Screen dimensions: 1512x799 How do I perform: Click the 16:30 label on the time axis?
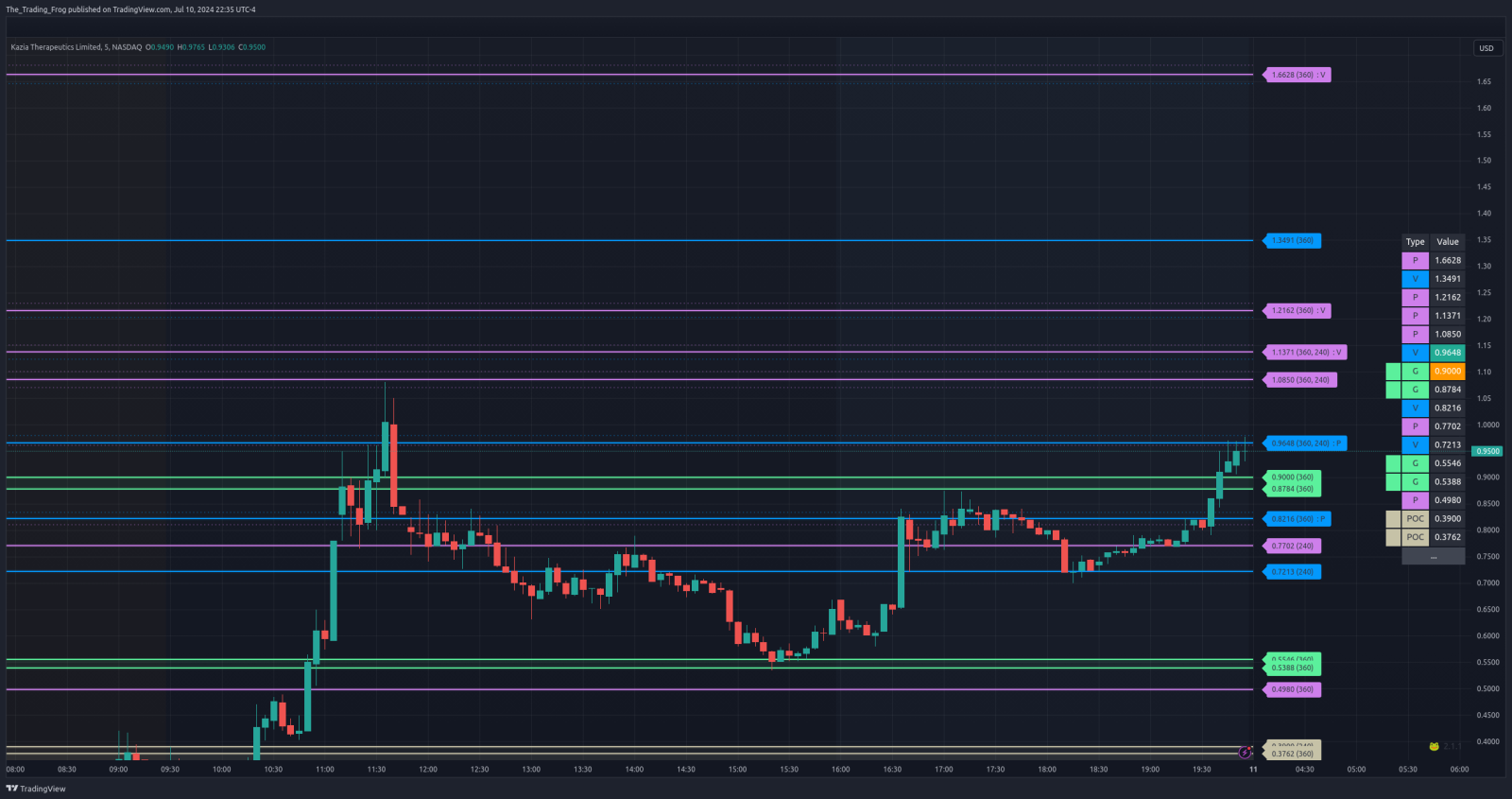[x=892, y=770]
